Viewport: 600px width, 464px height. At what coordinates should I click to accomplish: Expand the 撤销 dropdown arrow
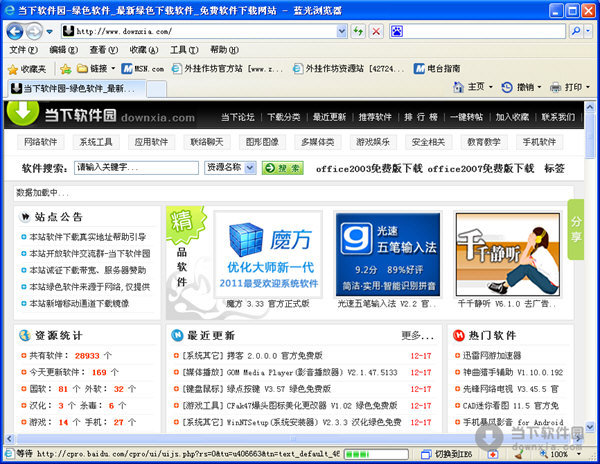[539, 87]
